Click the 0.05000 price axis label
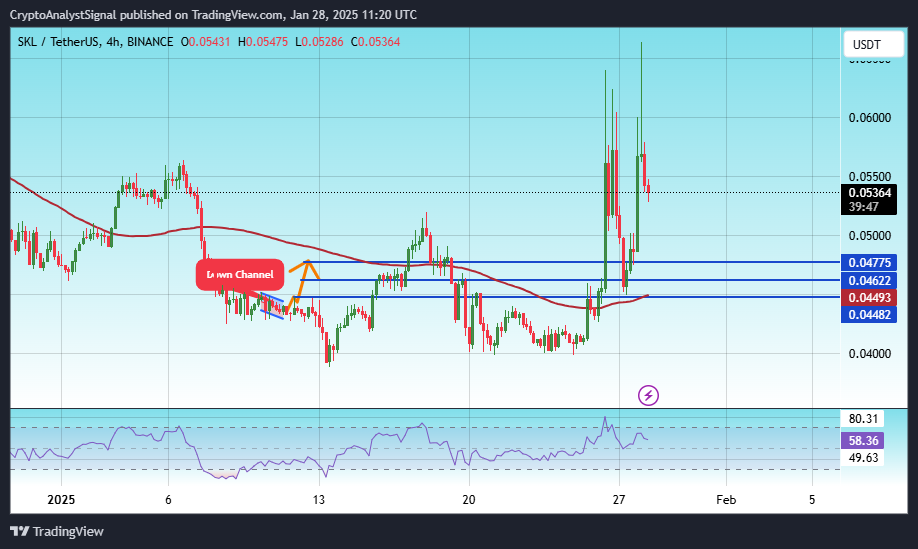The width and height of the screenshot is (918, 549). 869,236
